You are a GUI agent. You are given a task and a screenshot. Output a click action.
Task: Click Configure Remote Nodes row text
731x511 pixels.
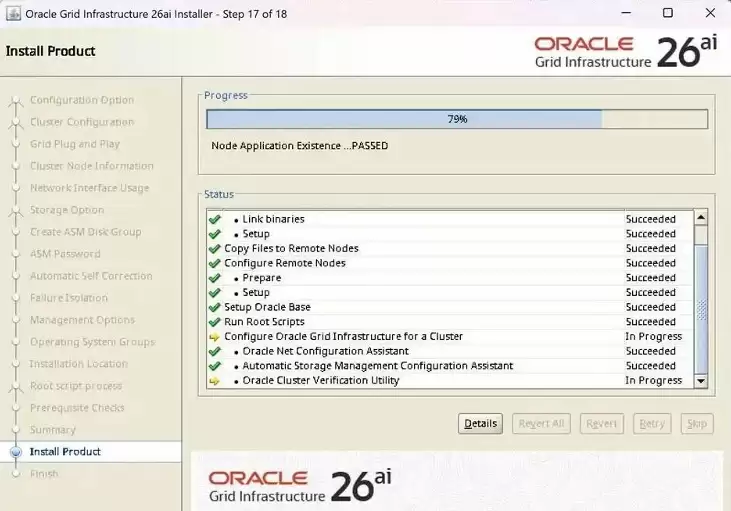pos(285,263)
